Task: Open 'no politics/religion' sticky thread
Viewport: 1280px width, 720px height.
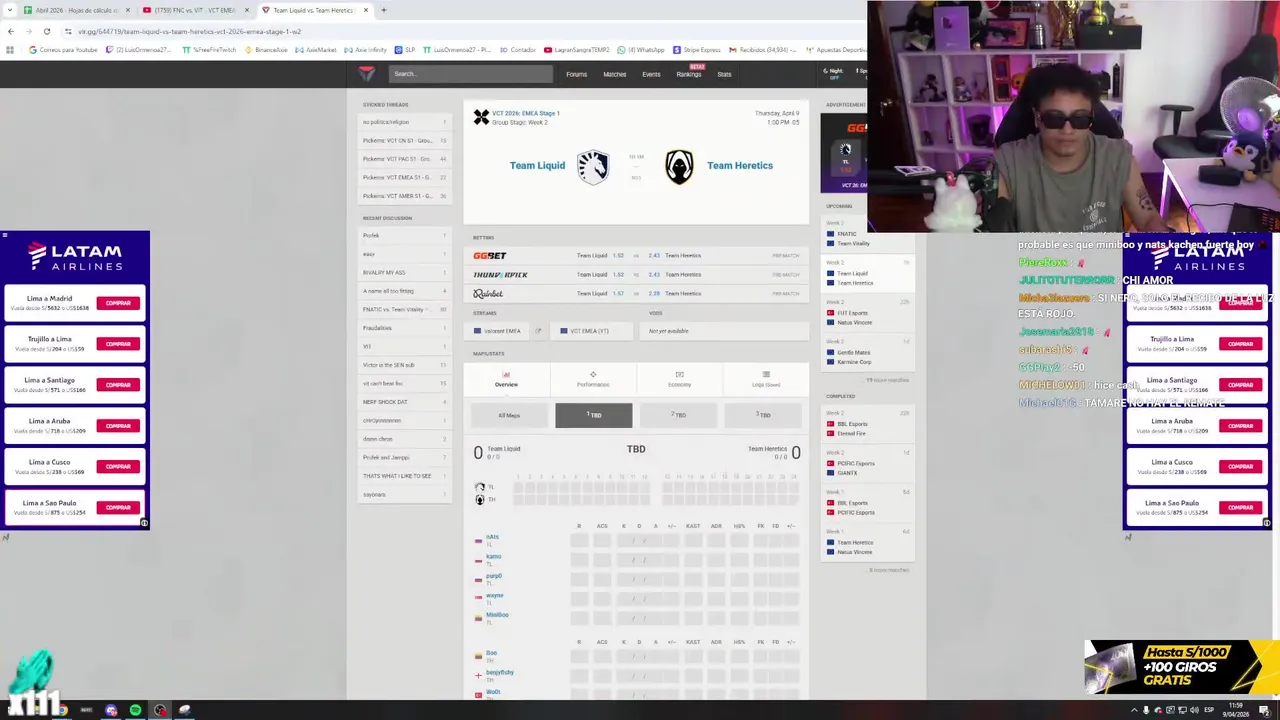Action: pos(405,122)
